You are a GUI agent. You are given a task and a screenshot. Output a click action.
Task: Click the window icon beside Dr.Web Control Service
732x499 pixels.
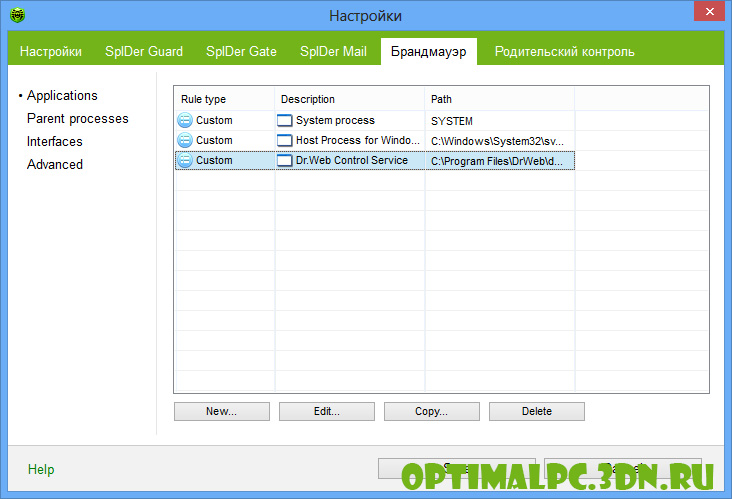(x=284, y=161)
